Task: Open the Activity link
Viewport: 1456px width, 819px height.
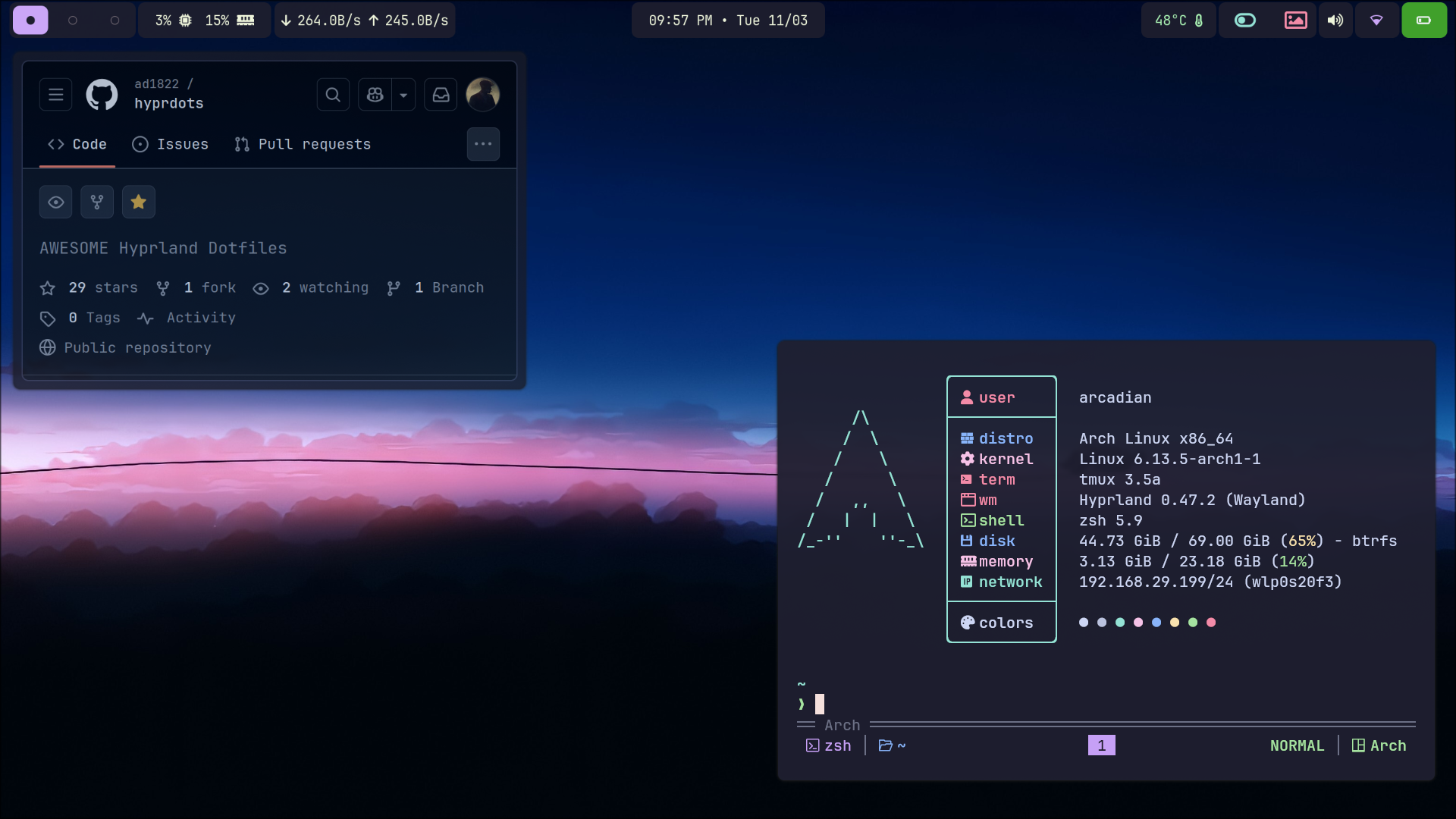Action: [187, 318]
